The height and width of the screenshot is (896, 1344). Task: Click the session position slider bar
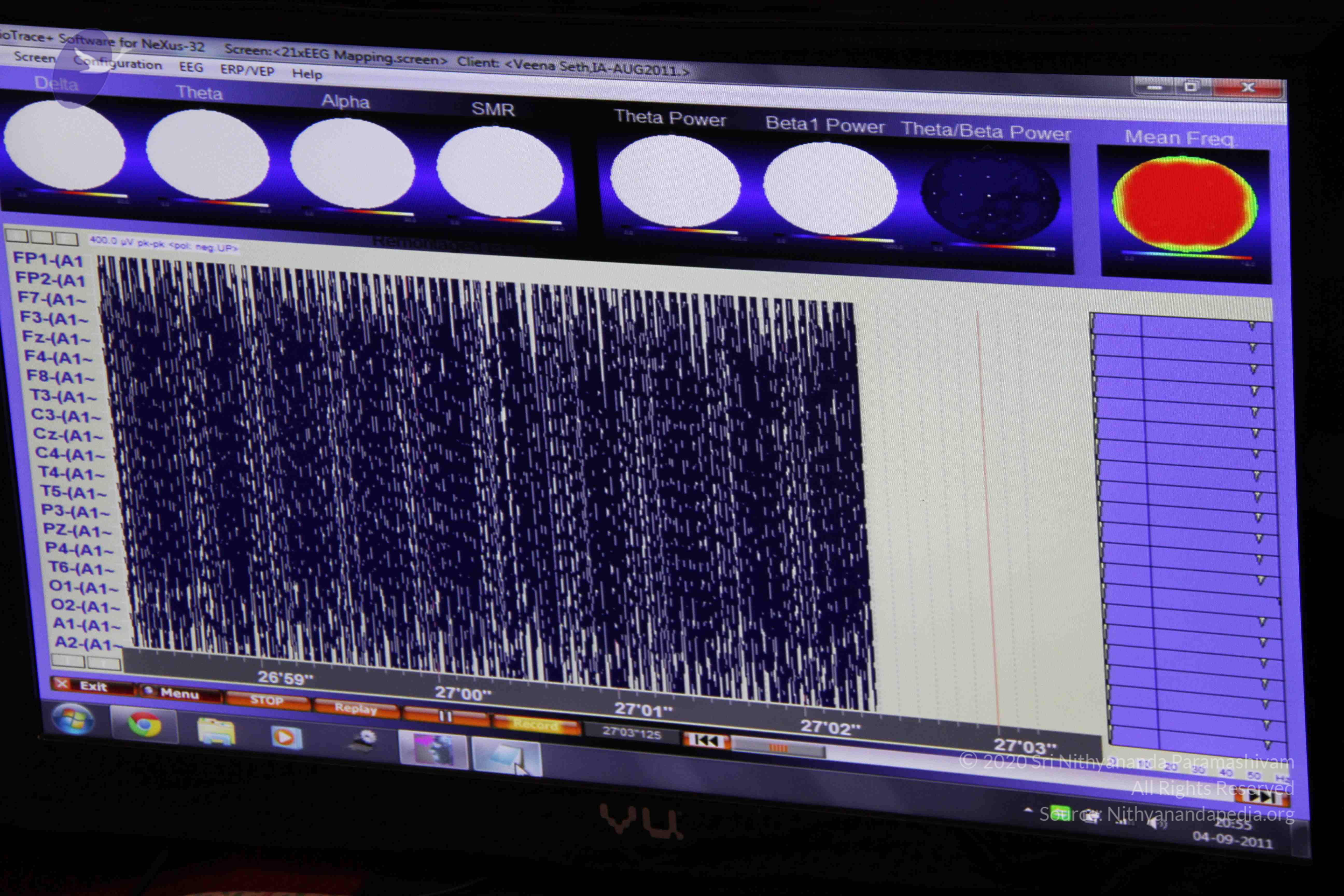pyautogui.click(x=778, y=747)
